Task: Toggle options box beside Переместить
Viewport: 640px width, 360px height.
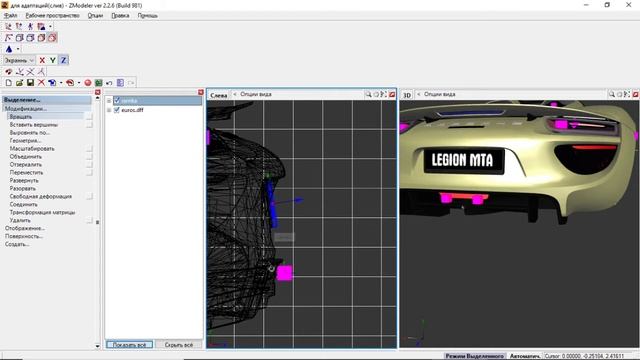Action: coord(89,173)
